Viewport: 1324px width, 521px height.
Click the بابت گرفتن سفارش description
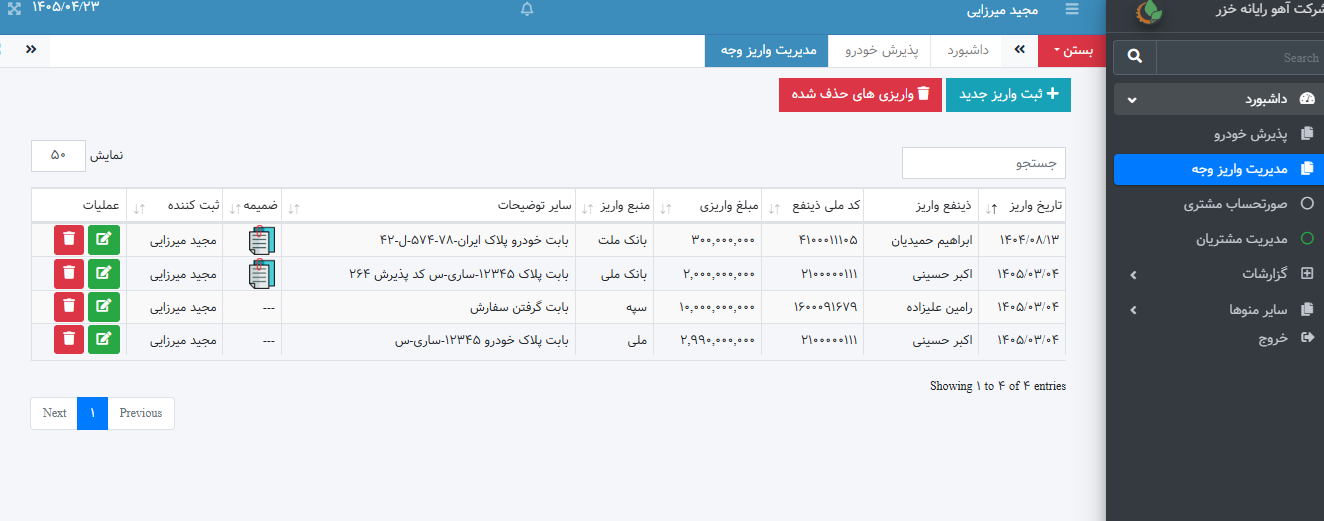[x=518, y=307]
